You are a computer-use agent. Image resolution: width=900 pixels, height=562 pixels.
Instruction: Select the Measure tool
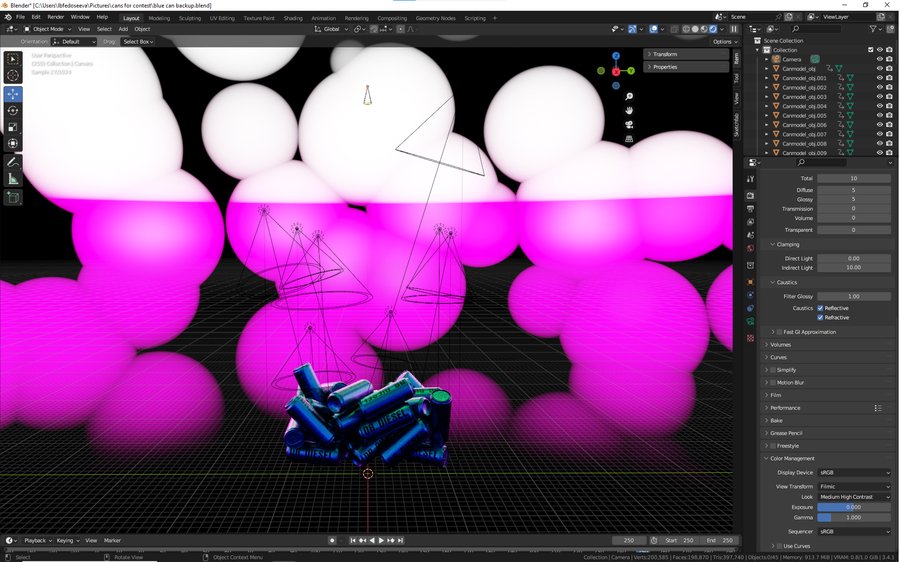[13, 178]
